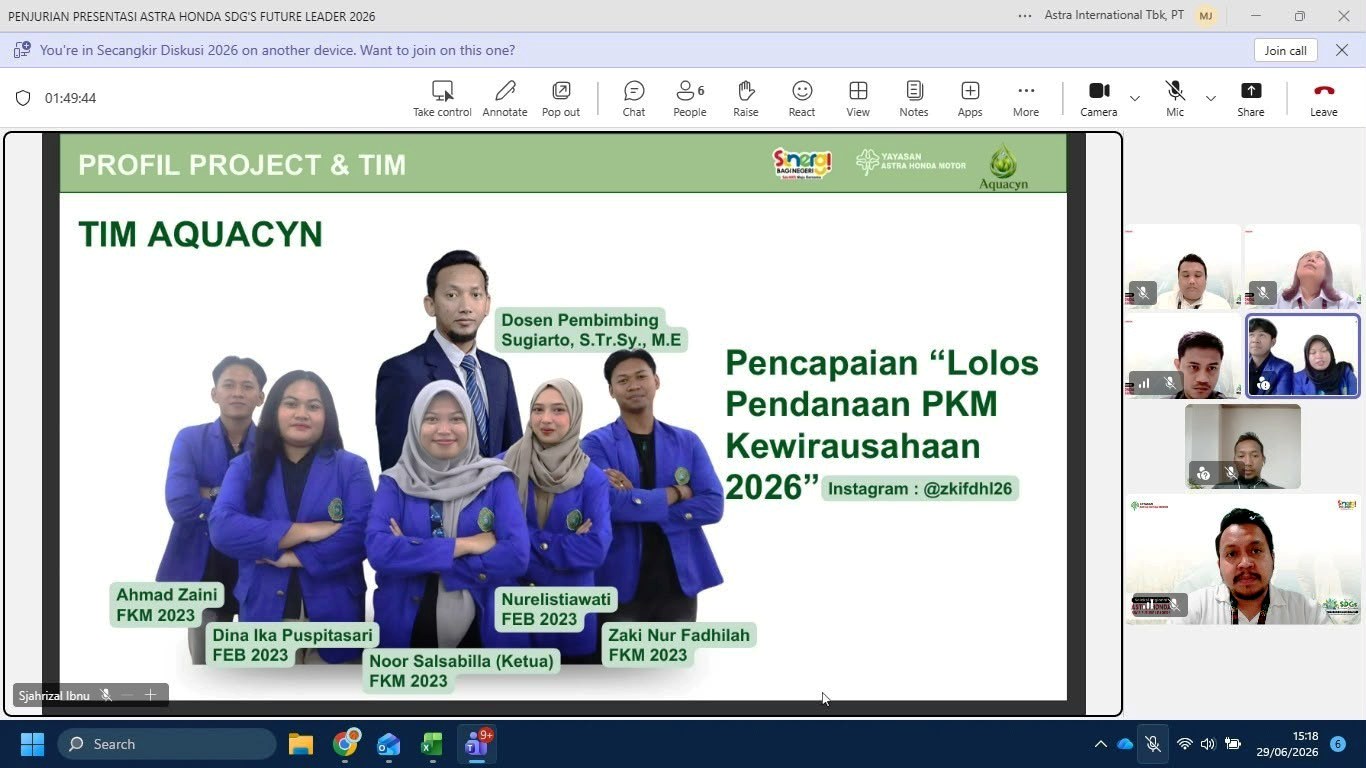The image size is (1366, 768).
Task: Click signal strength icon on participant tile
Action: click(1143, 383)
